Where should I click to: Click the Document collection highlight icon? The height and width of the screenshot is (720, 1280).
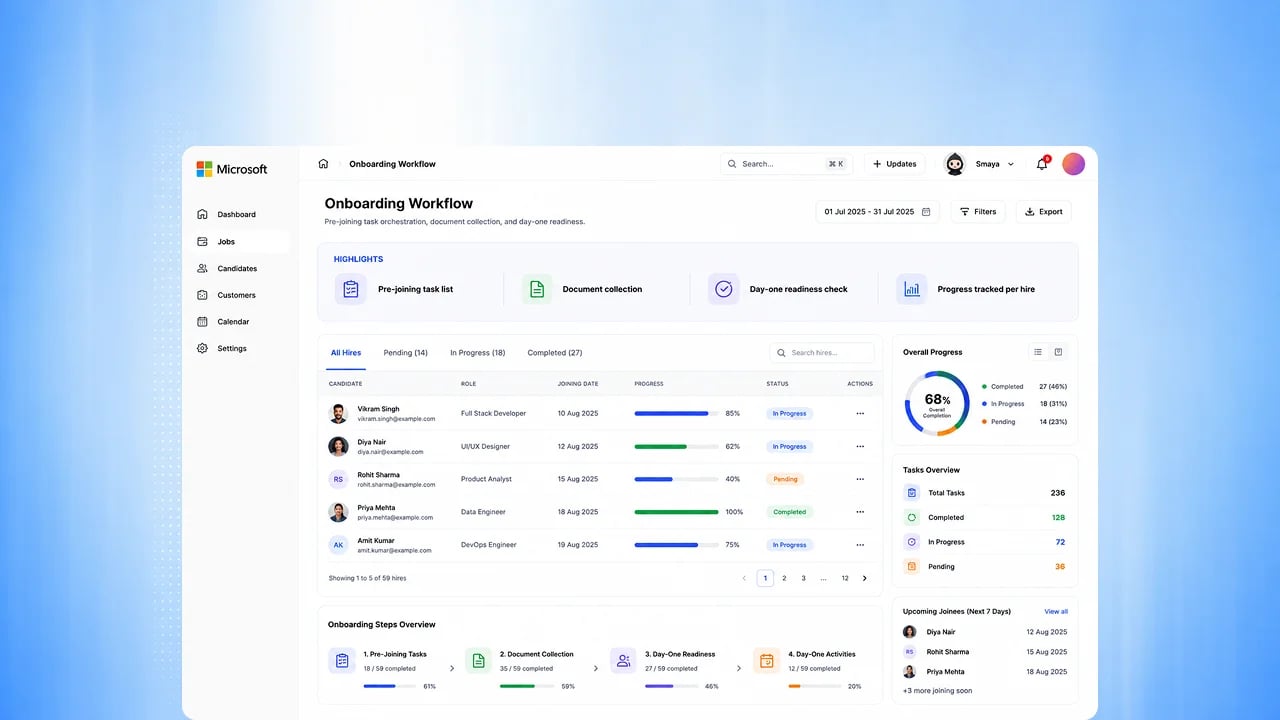(537, 289)
